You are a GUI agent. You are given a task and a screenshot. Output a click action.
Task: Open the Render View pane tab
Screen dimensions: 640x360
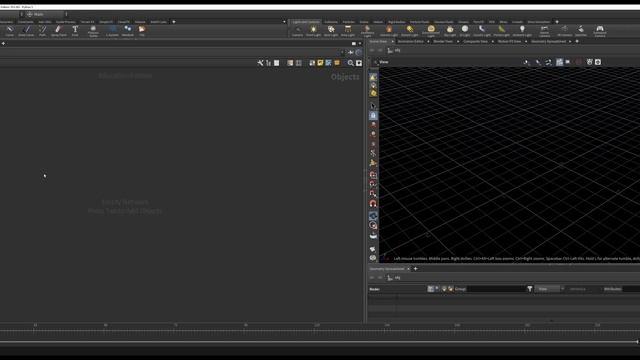coord(443,41)
